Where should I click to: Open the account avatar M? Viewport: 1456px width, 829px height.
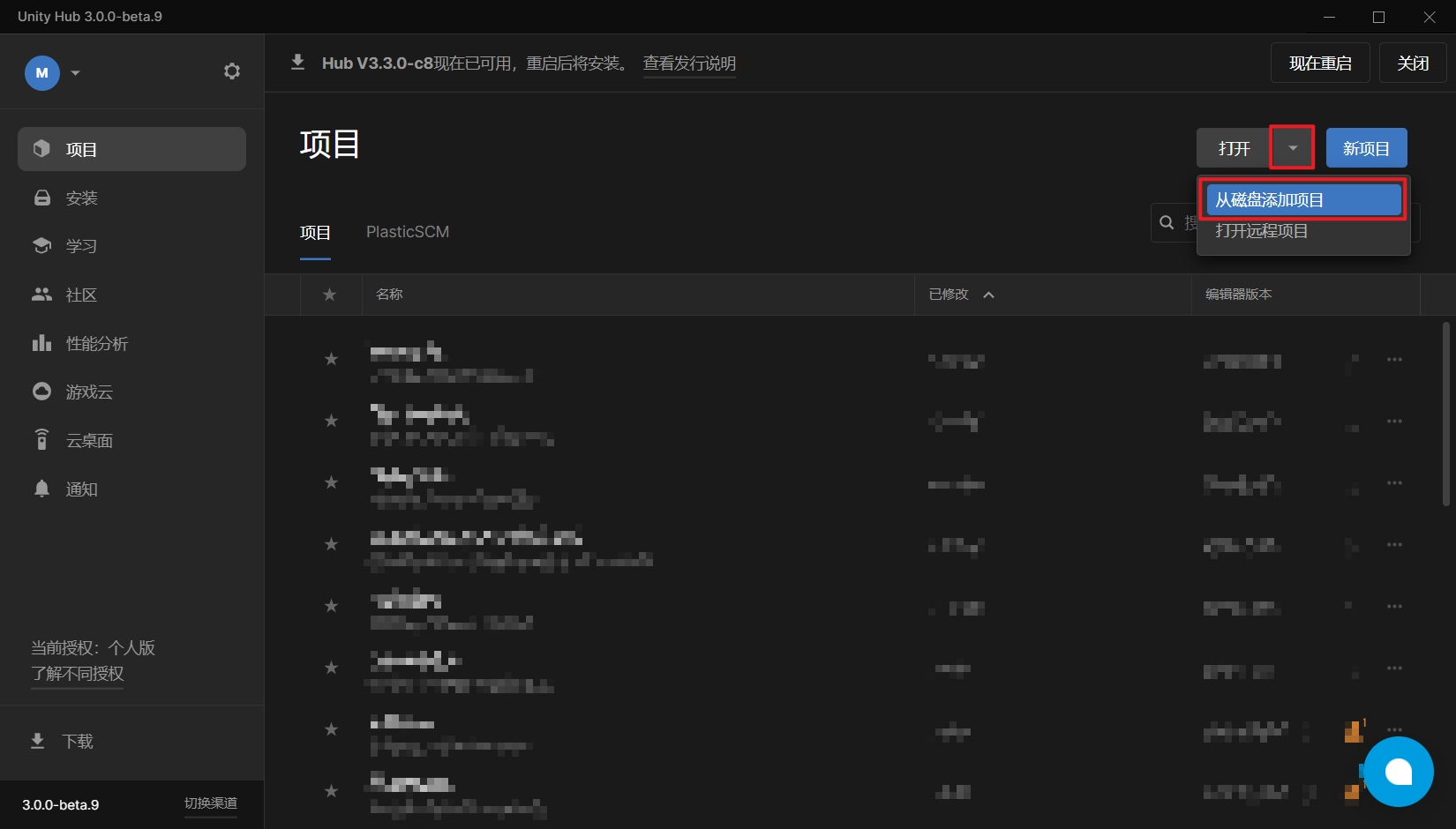(x=41, y=73)
